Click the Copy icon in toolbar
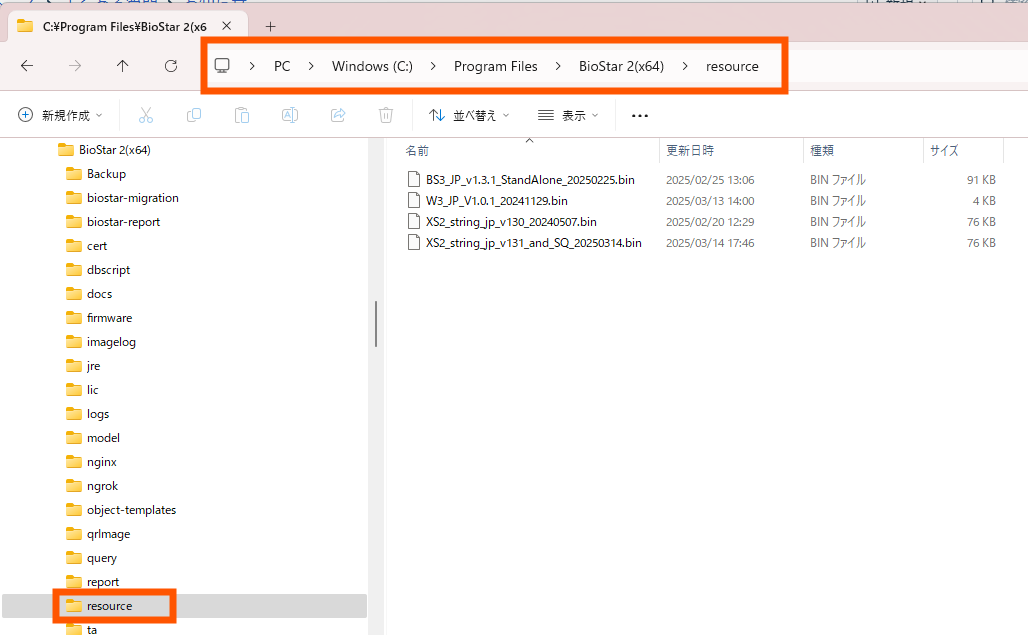Viewport: 1028px width, 635px height. (193, 115)
